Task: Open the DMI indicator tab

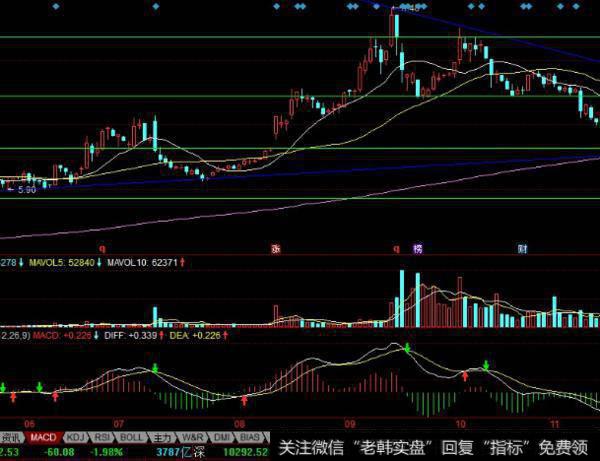Action: pos(223,438)
